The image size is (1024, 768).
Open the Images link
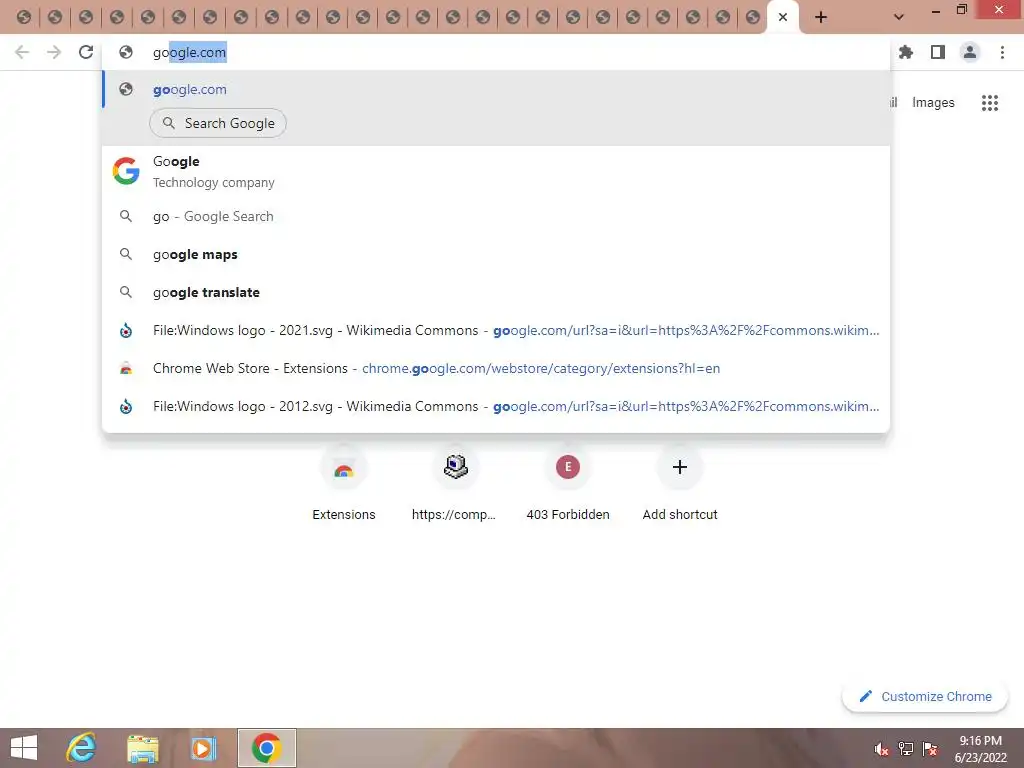(933, 103)
